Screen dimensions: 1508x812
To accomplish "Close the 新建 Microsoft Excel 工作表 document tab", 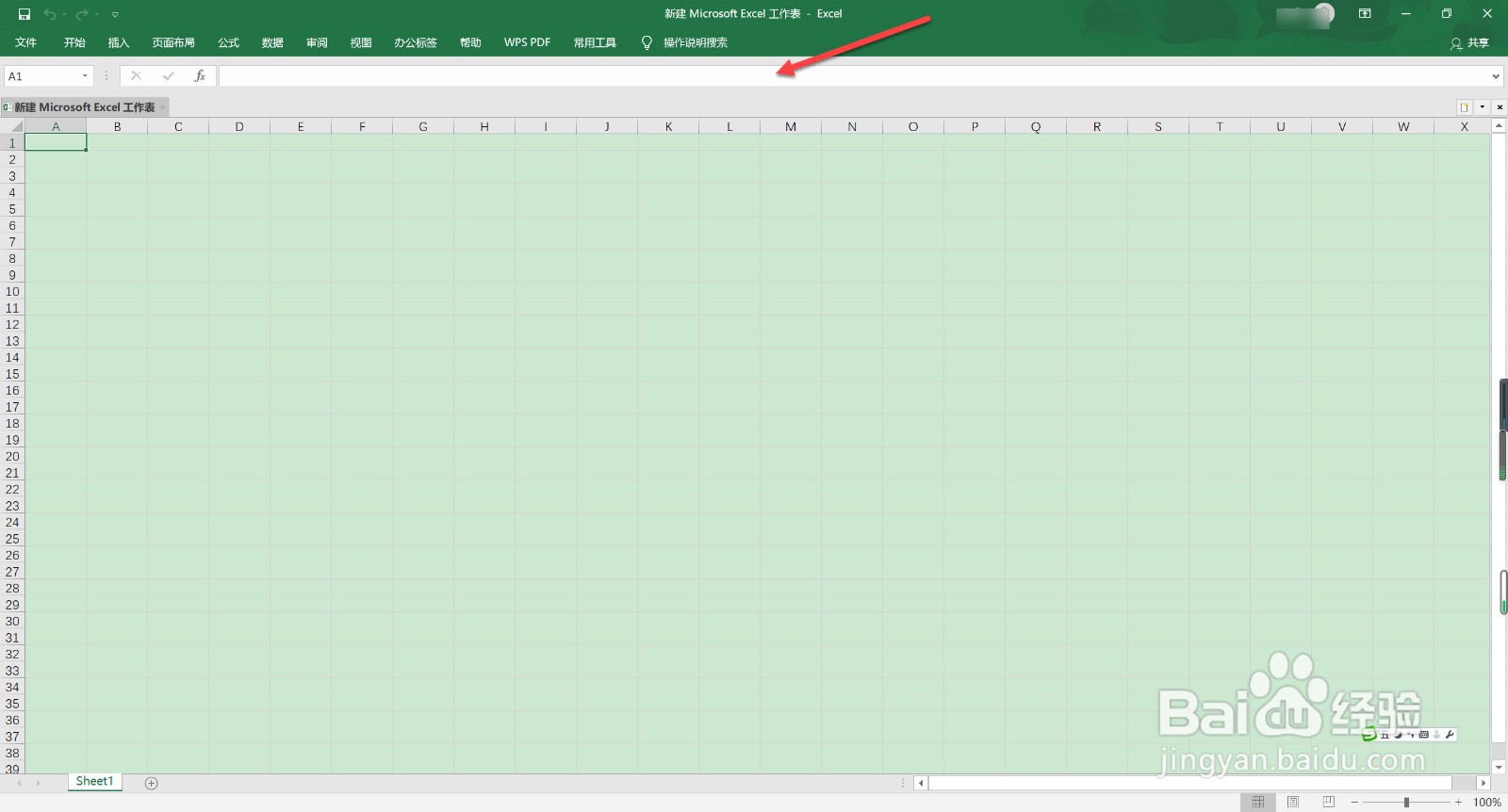I will [x=163, y=107].
